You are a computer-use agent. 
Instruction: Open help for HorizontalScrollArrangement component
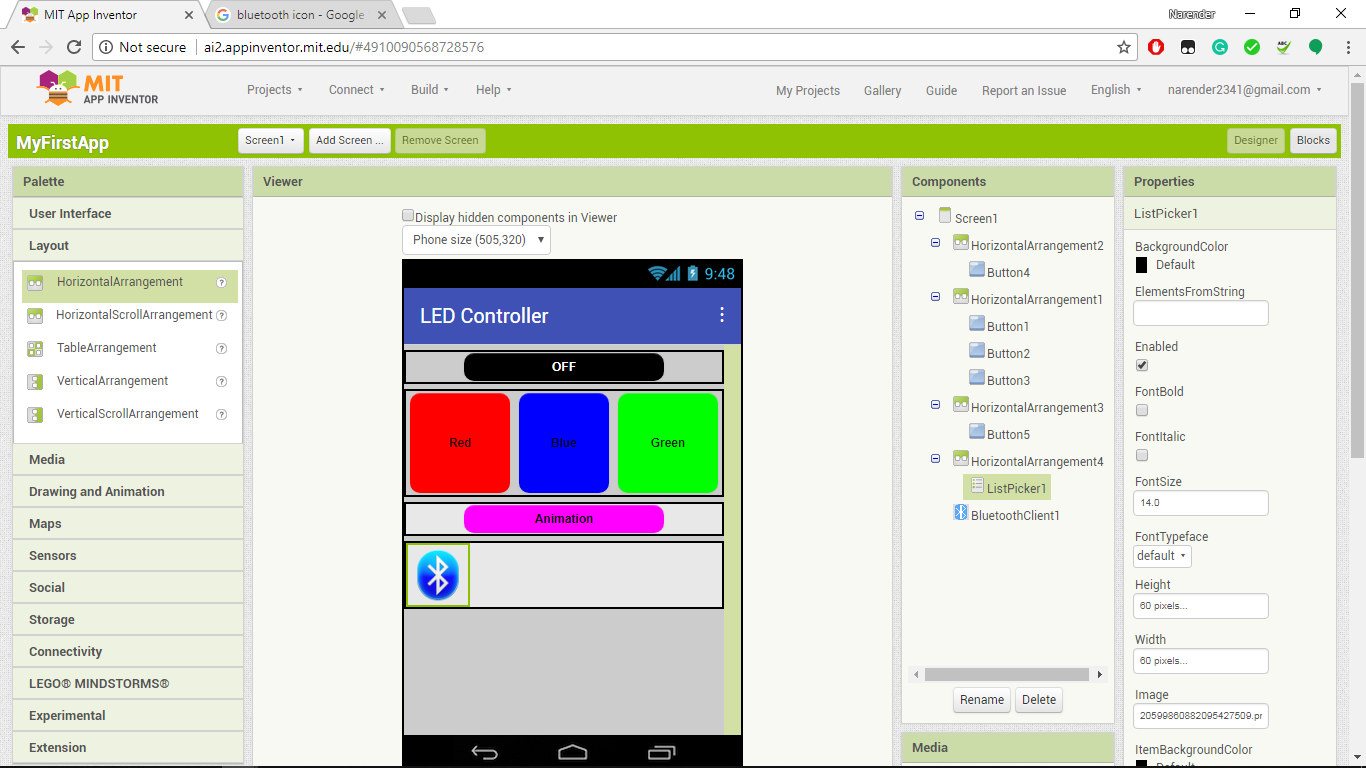point(222,316)
